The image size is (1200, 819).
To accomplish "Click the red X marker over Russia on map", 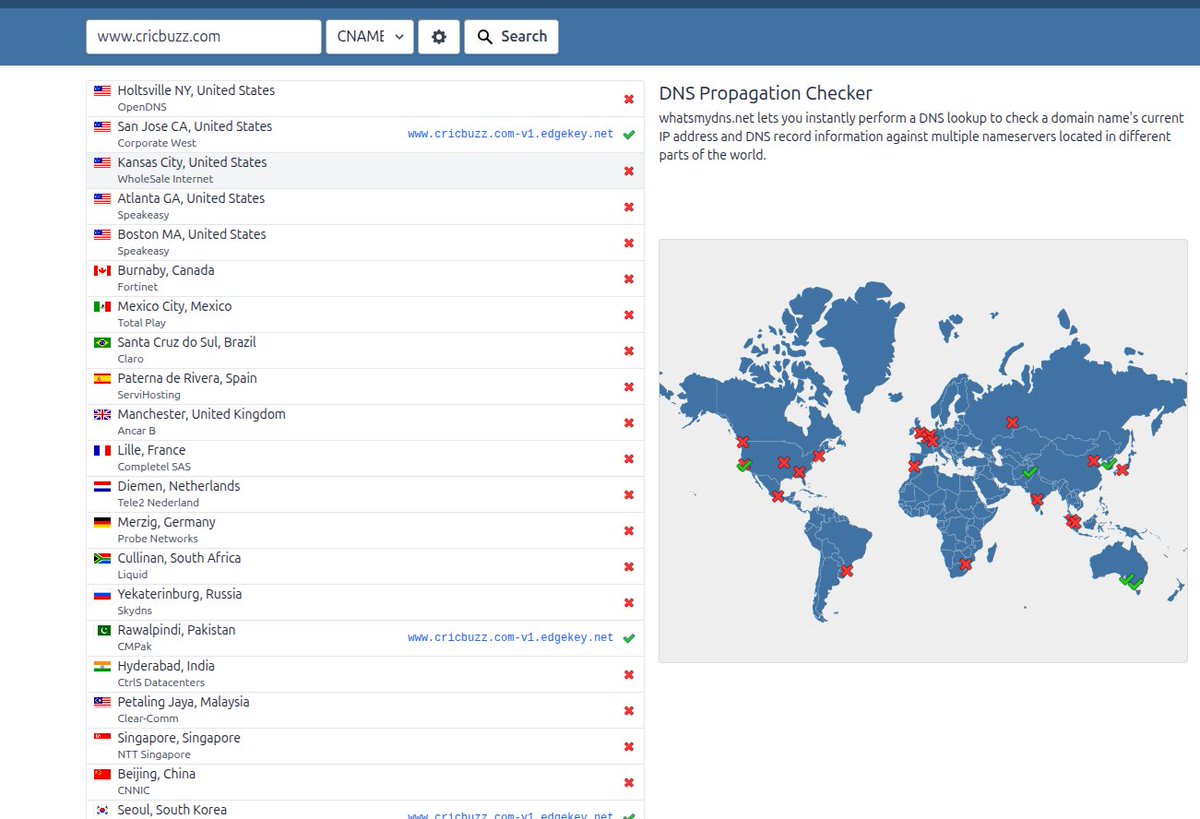I will pos(1011,423).
